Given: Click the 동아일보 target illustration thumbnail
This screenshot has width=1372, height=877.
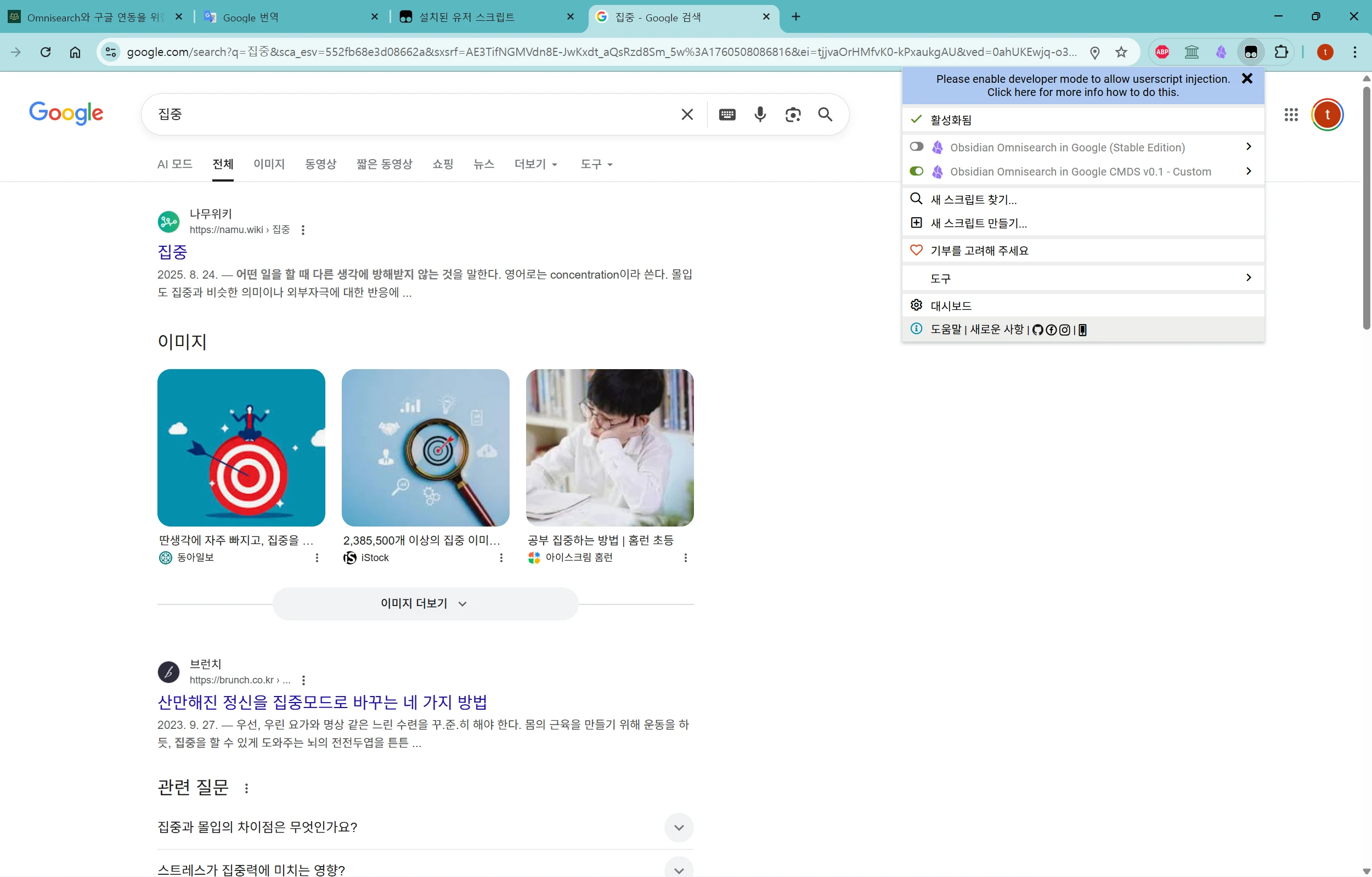Looking at the screenshot, I should coord(241,447).
